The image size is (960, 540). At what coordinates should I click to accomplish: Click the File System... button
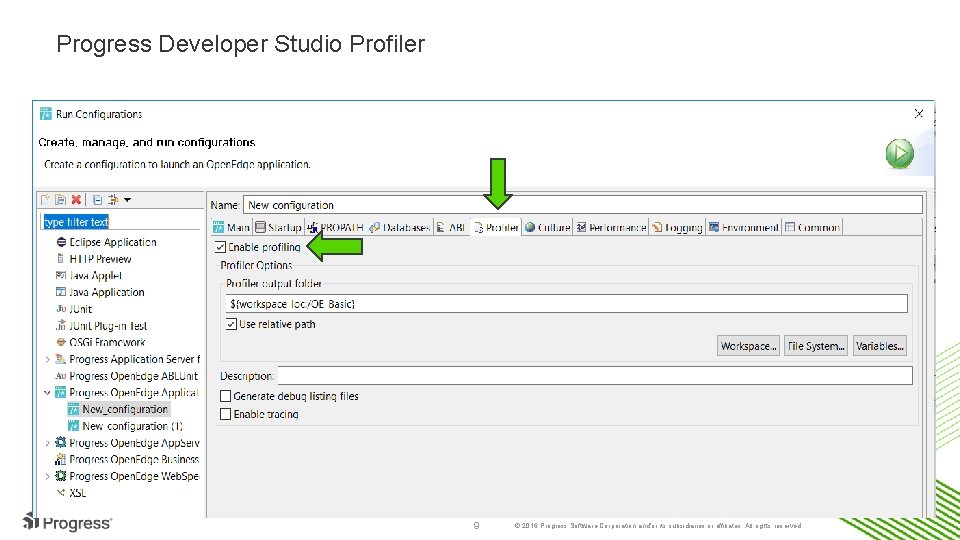point(816,346)
